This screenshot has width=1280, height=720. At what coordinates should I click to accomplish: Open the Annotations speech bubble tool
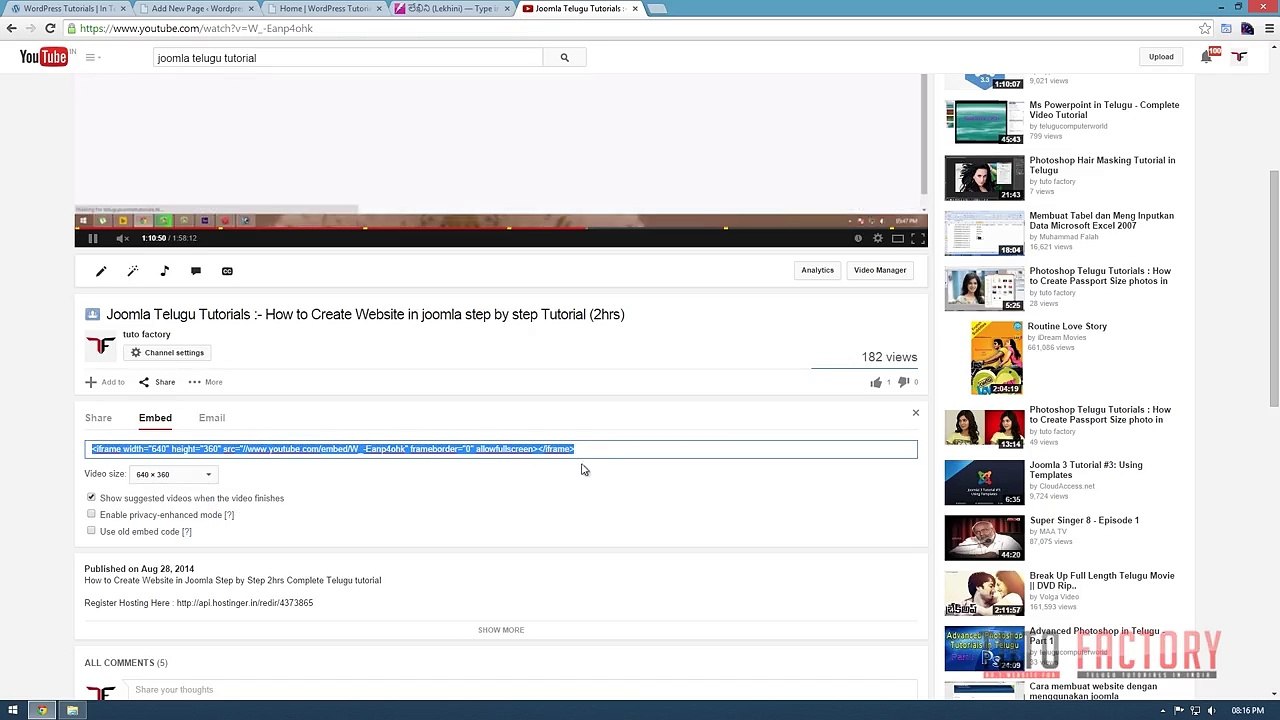tap(196, 271)
